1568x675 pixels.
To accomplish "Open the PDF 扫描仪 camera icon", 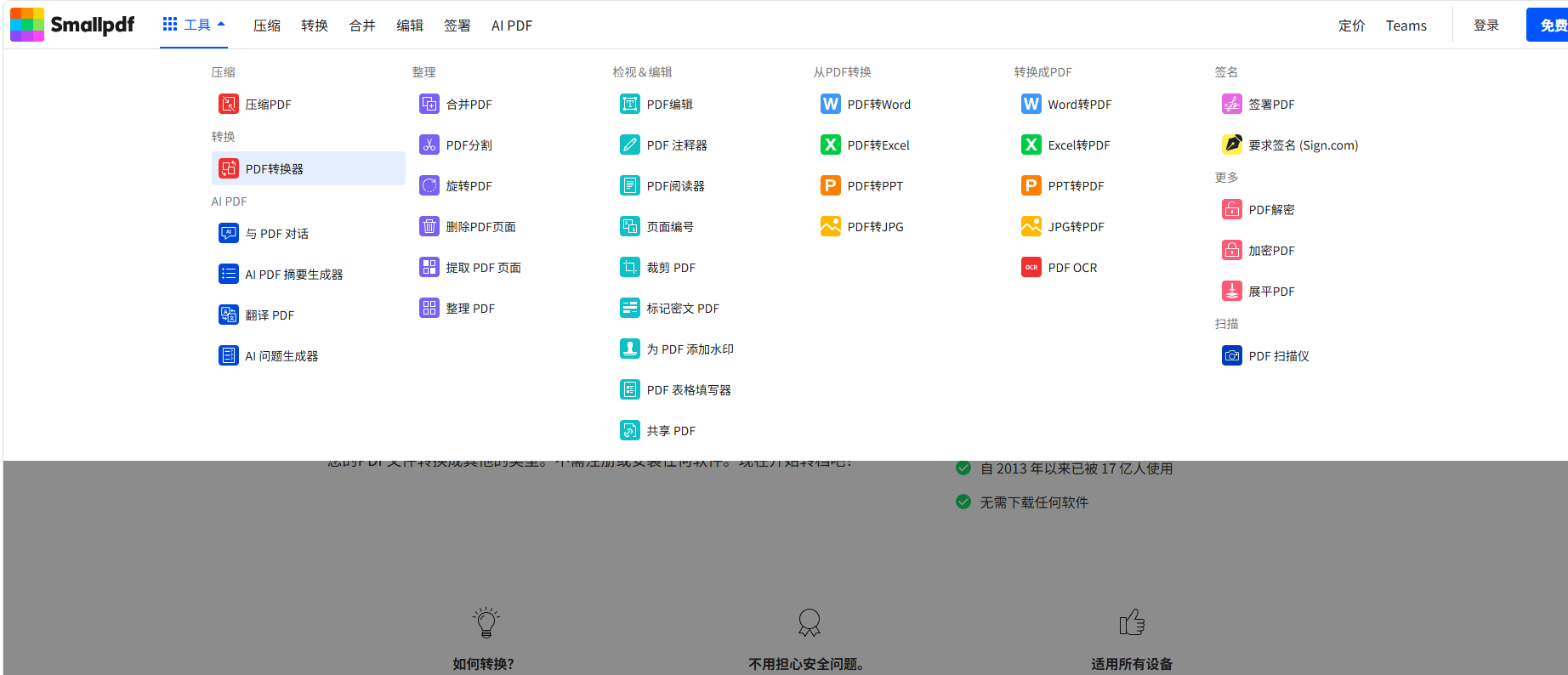I will (1232, 355).
